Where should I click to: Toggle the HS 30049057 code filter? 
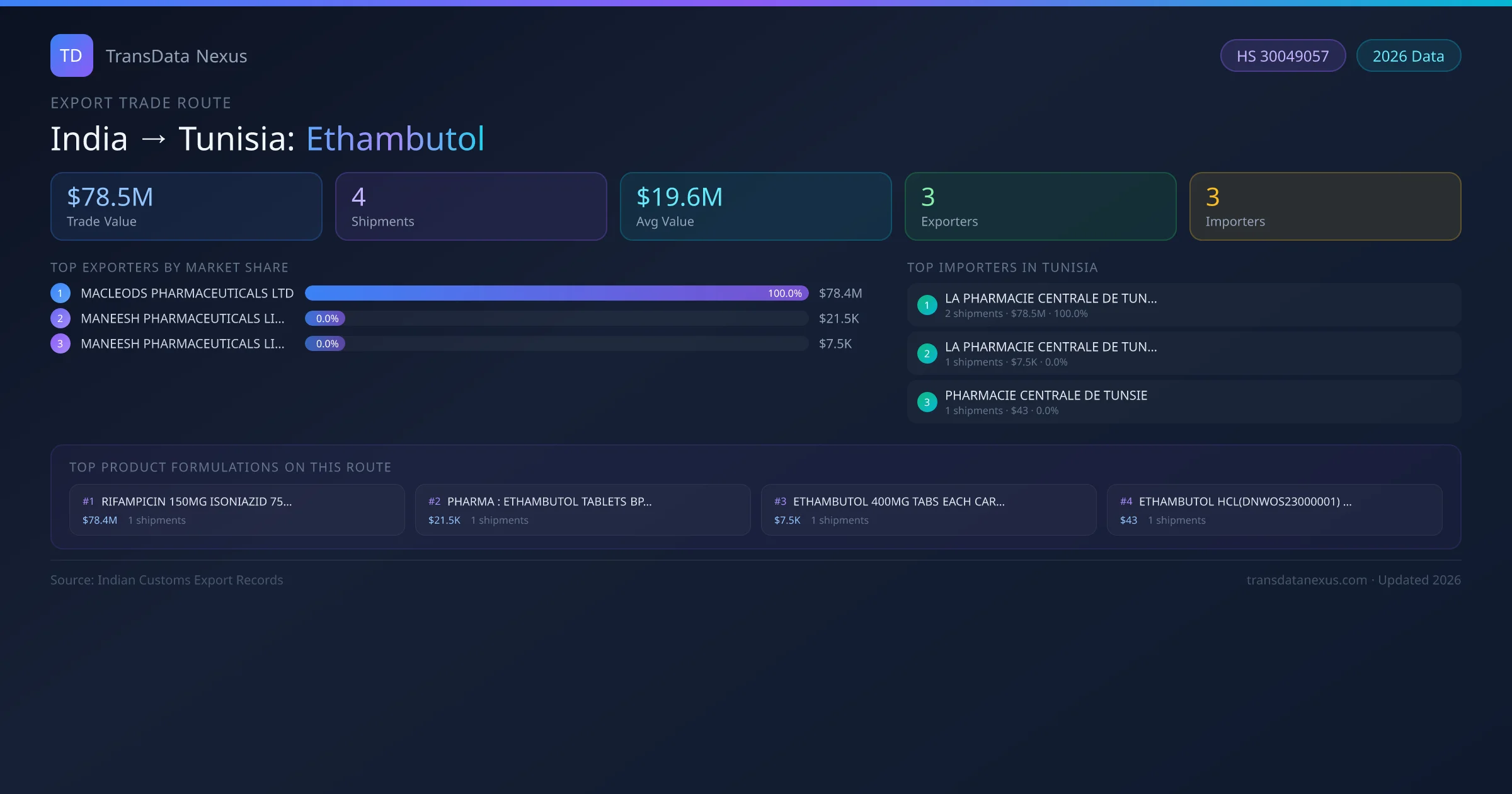point(1283,55)
